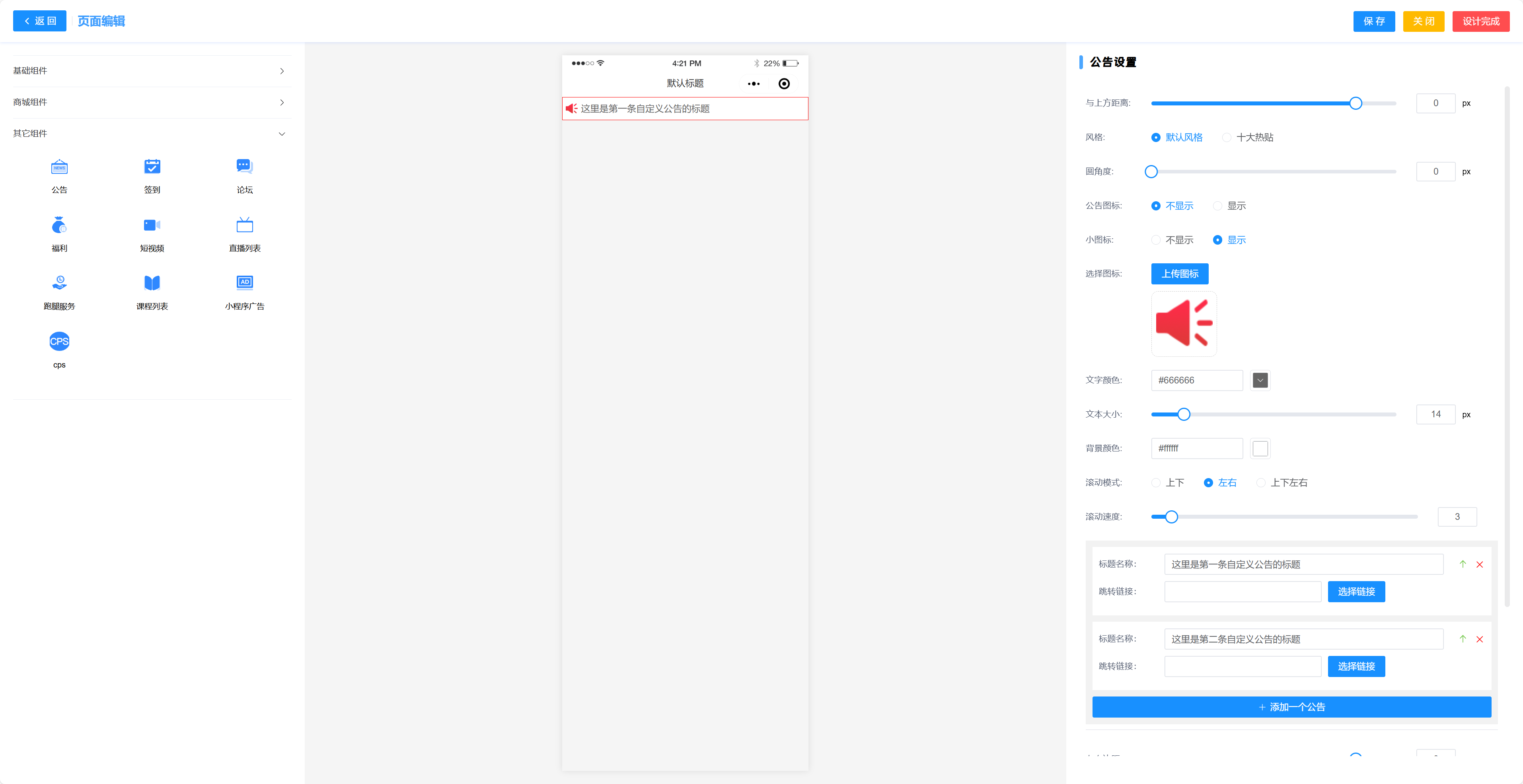The image size is (1523, 784).
Task: Set 公告图标 to 显示
Action: pos(1217,206)
